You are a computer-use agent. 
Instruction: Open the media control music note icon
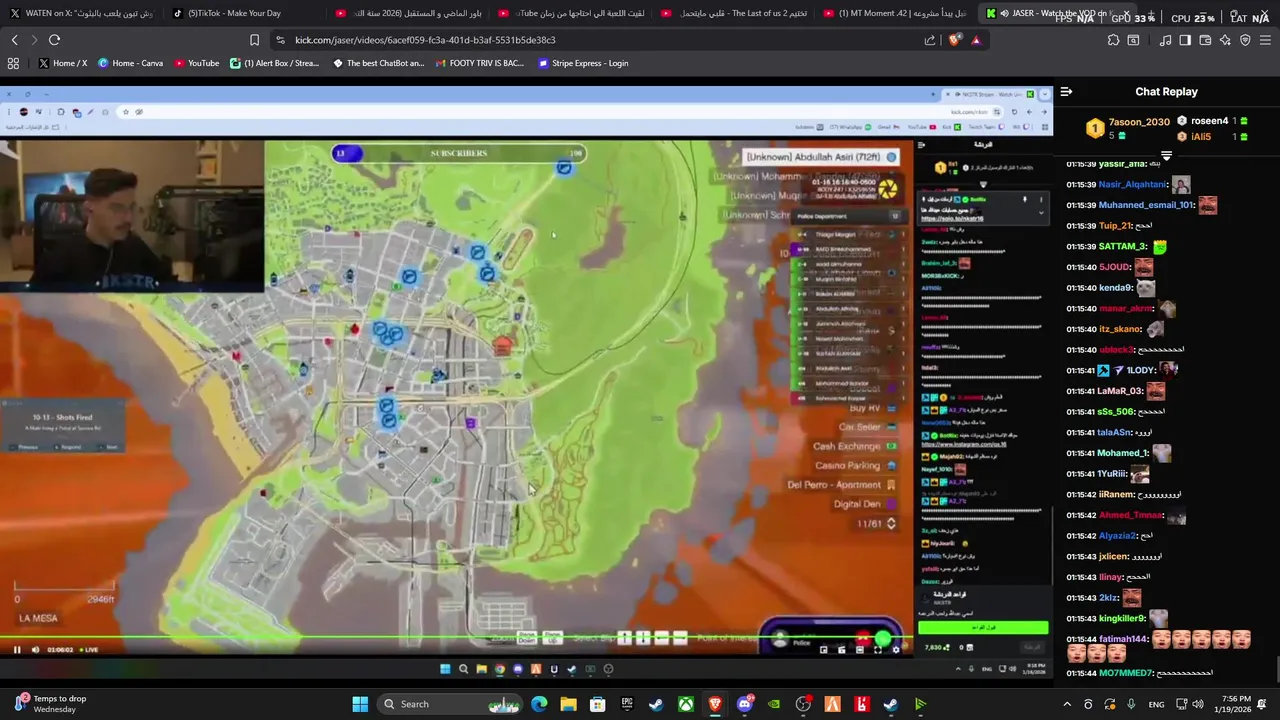[1165, 40]
